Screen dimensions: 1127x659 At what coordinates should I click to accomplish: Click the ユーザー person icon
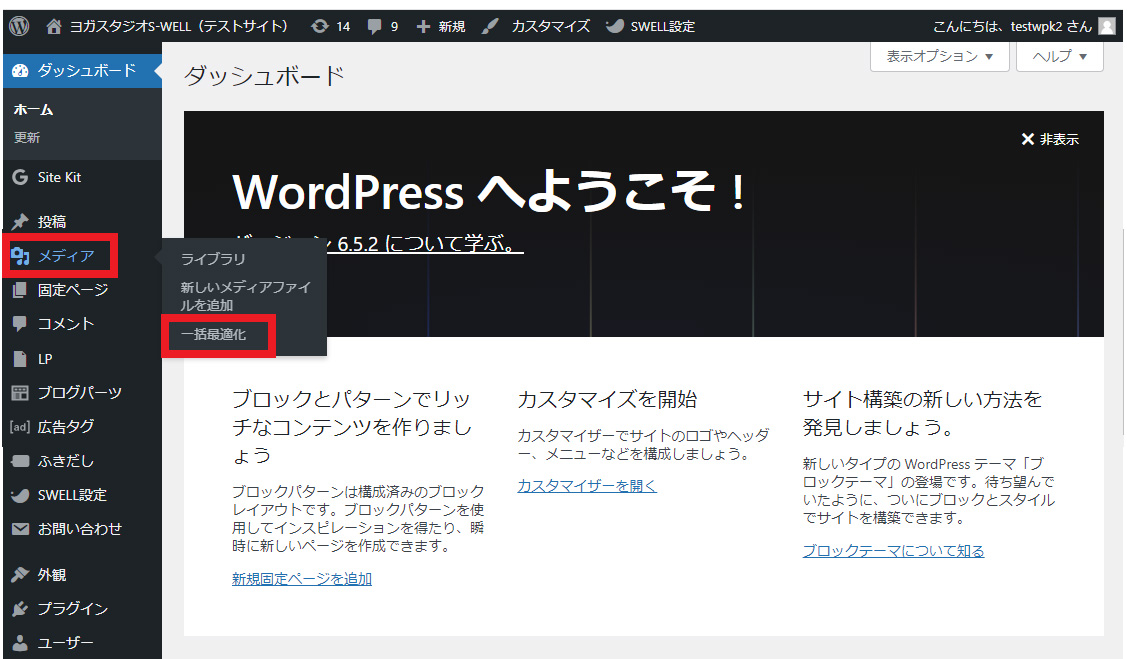[x=20, y=642]
